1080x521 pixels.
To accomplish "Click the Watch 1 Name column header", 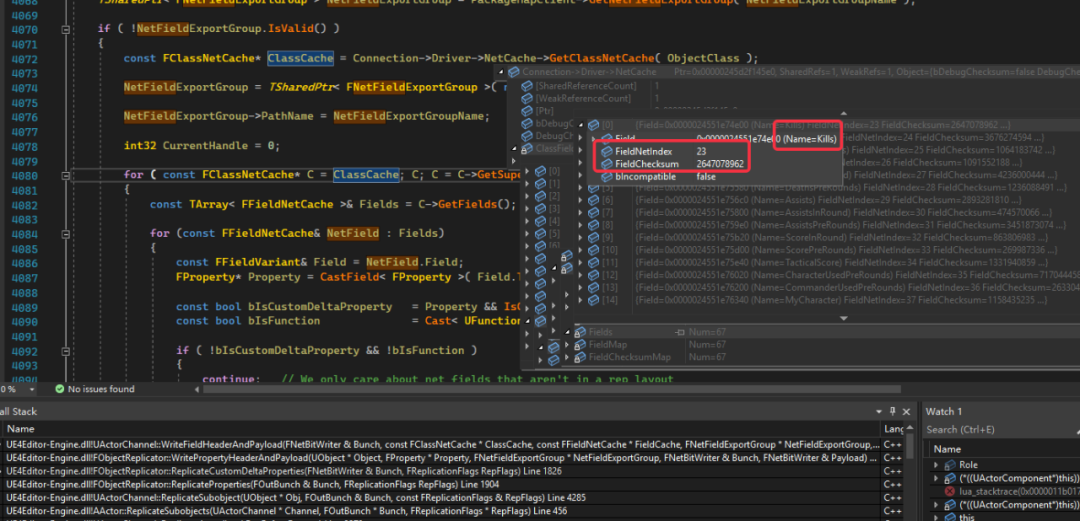I will (x=946, y=449).
